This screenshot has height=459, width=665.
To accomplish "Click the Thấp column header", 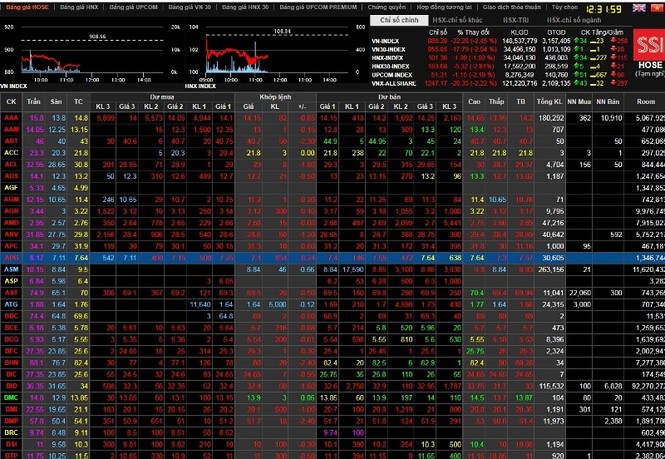I will point(496,102).
